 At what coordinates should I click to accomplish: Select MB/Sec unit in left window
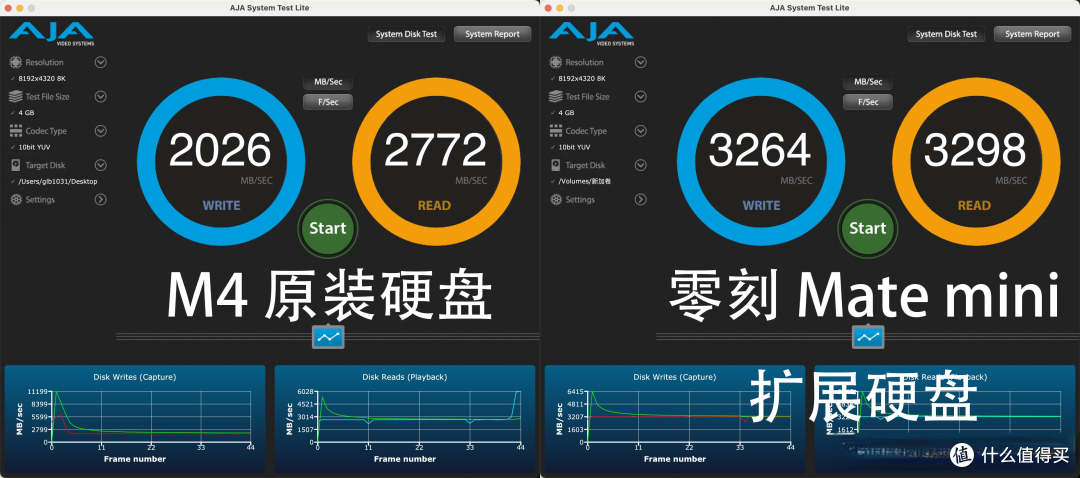[x=328, y=82]
